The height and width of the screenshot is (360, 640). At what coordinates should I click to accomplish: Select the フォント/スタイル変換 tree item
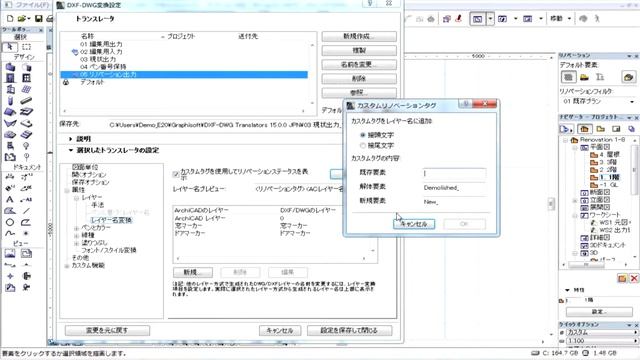109,250
